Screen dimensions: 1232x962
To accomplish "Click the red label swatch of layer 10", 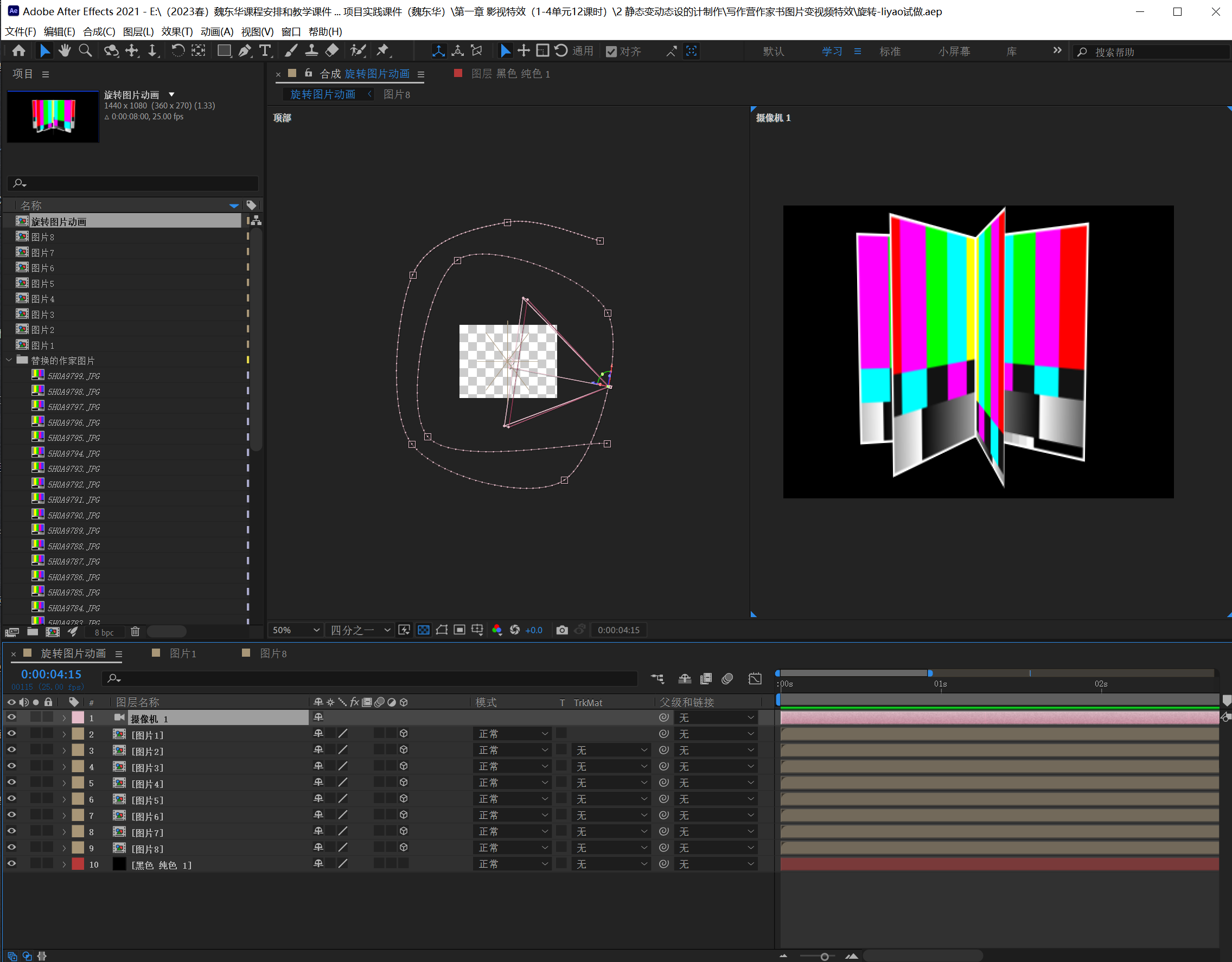I will [78, 864].
